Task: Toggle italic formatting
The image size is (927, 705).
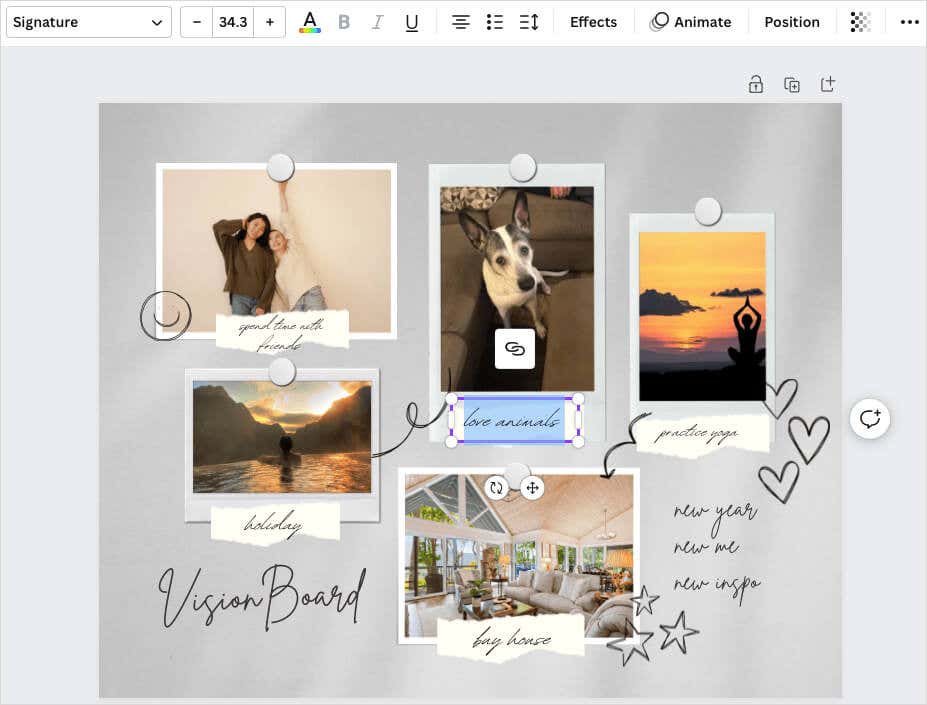Action: (377, 22)
